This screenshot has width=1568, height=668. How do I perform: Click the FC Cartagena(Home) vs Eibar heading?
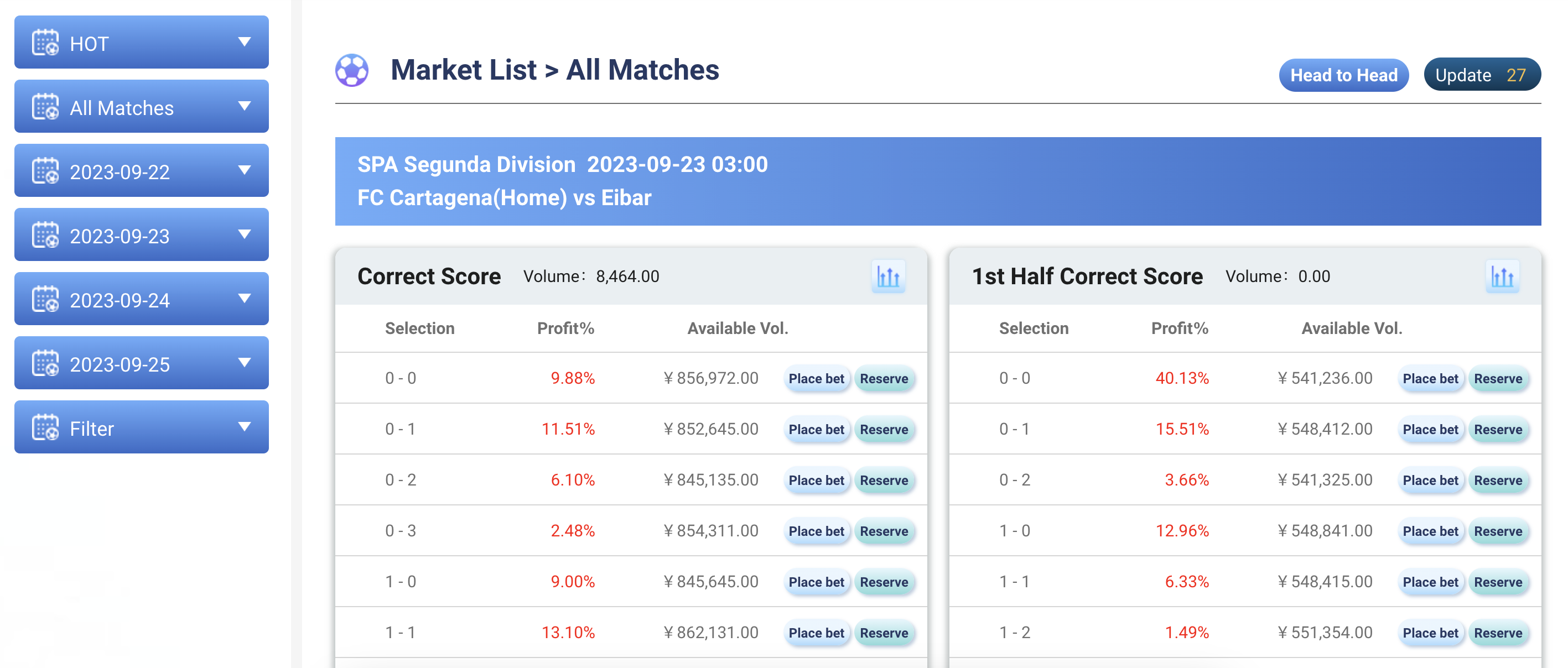click(x=504, y=198)
